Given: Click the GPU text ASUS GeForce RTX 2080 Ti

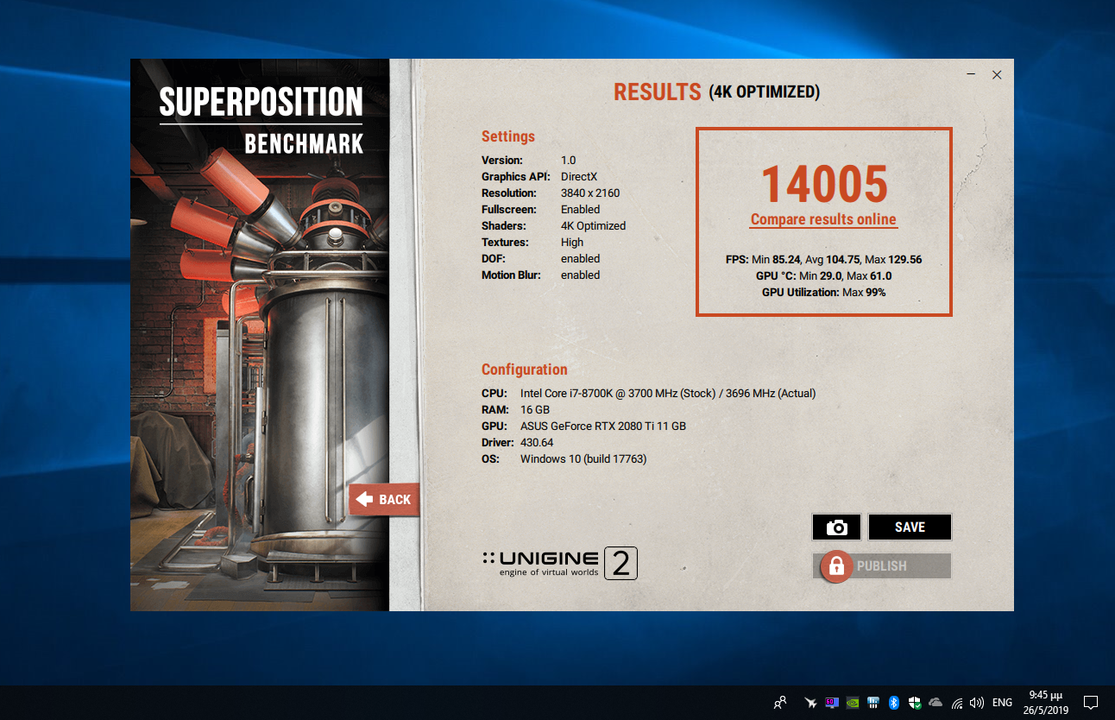Looking at the screenshot, I should (603, 426).
